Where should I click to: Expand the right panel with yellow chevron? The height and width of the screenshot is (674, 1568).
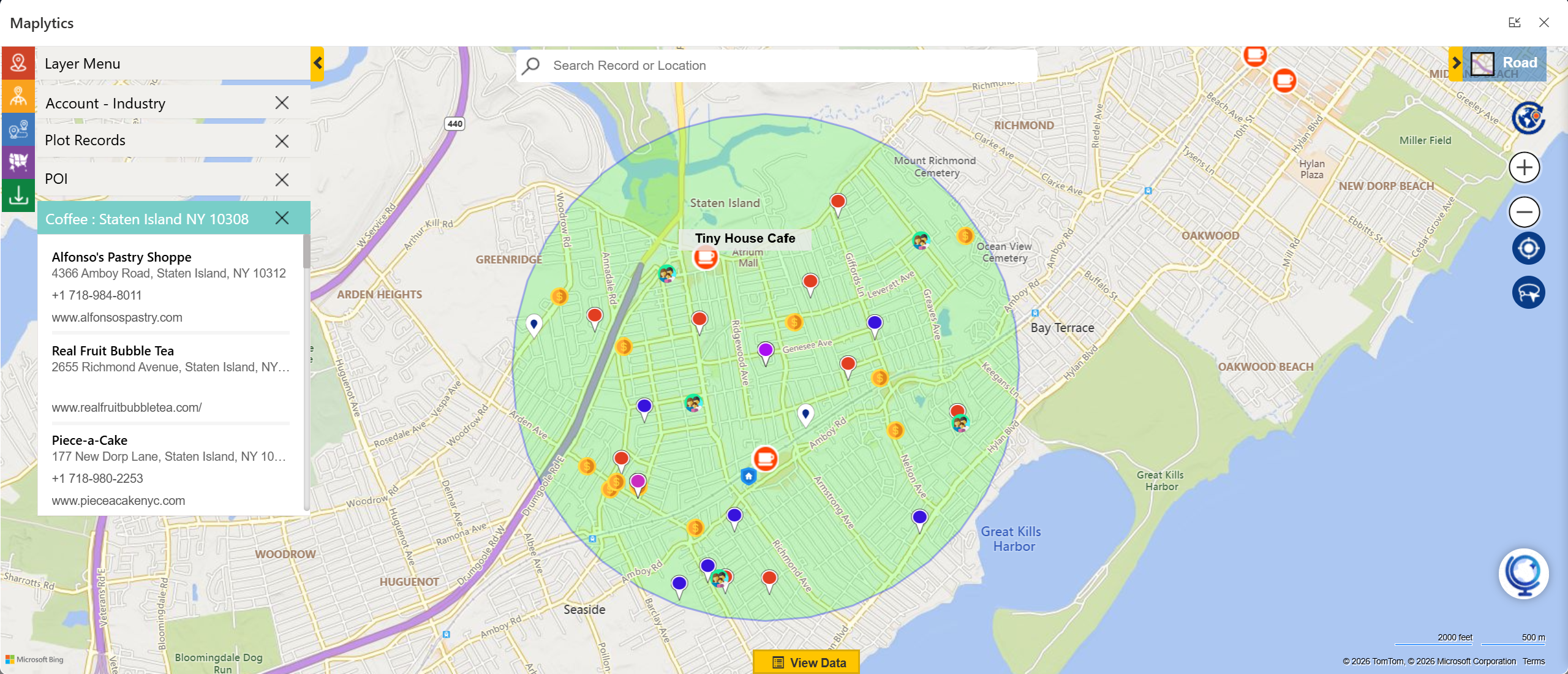(1457, 62)
